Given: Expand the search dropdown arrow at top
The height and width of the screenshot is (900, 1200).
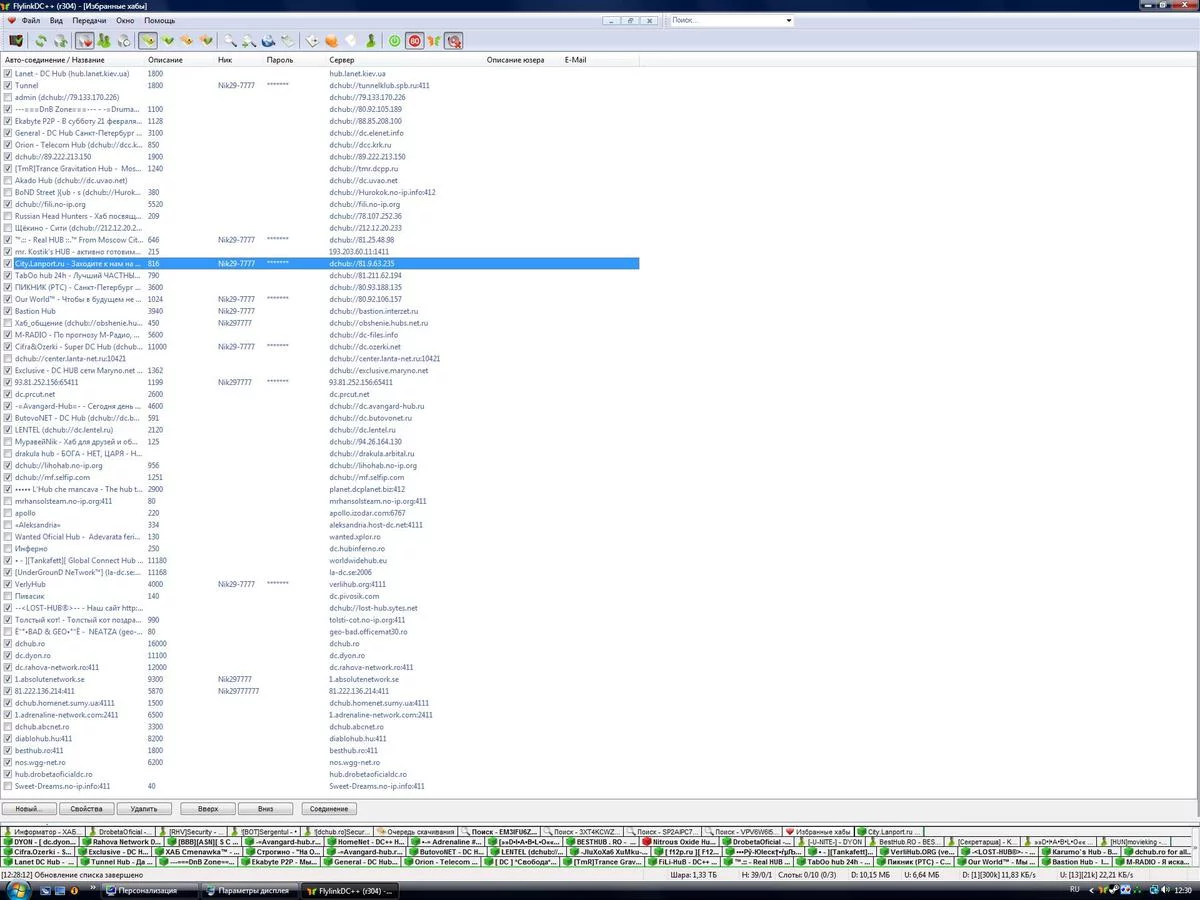Looking at the screenshot, I should coord(788,20).
